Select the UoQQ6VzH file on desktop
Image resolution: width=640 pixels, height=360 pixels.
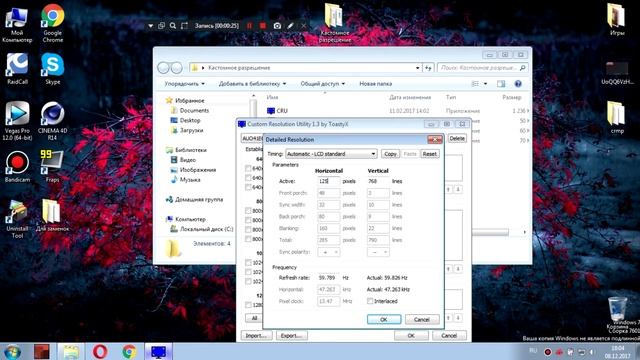coord(617,73)
